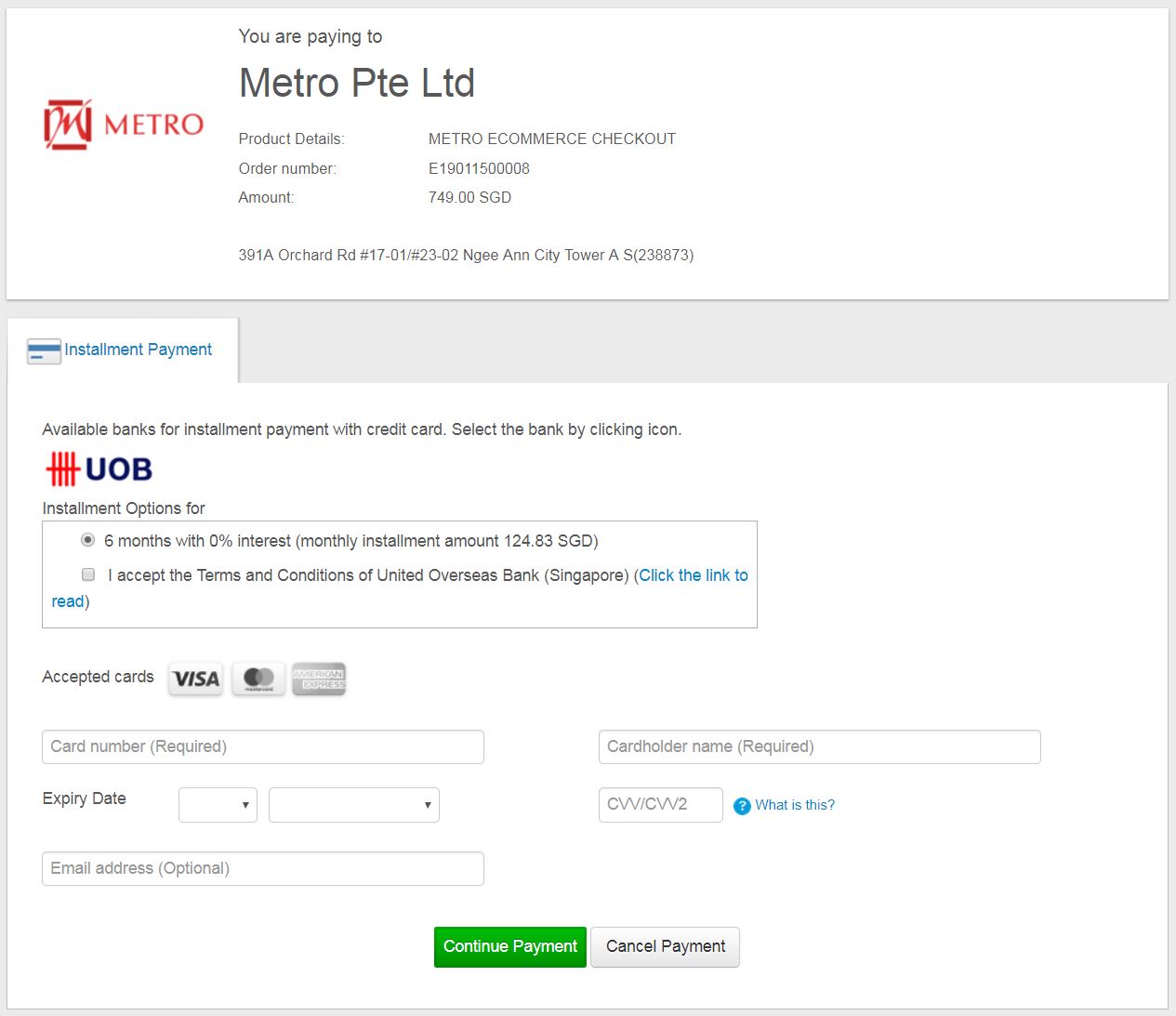1176x1016 pixels.
Task: Open expiry year dropdown
Action: [x=354, y=805]
